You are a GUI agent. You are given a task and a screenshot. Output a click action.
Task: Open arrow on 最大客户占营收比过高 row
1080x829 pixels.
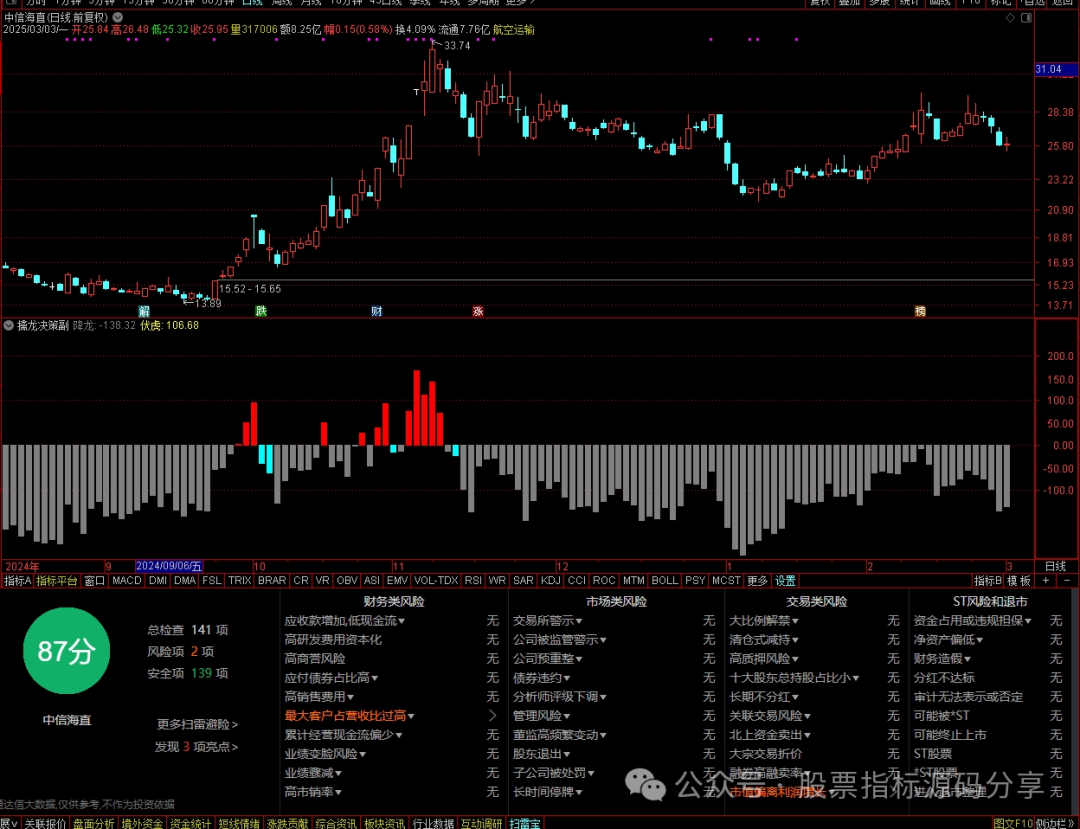pyautogui.click(x=492, y=716)
